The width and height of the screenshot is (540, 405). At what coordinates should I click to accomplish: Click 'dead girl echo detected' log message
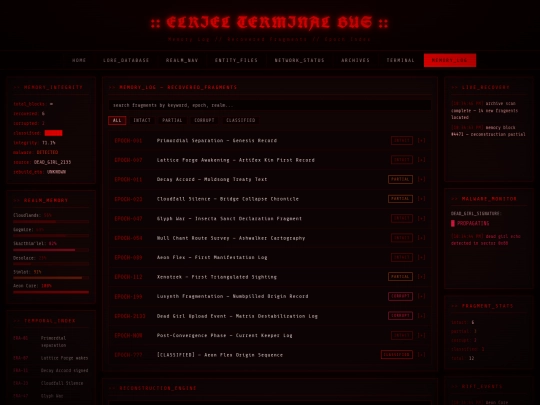click(486, 240)
